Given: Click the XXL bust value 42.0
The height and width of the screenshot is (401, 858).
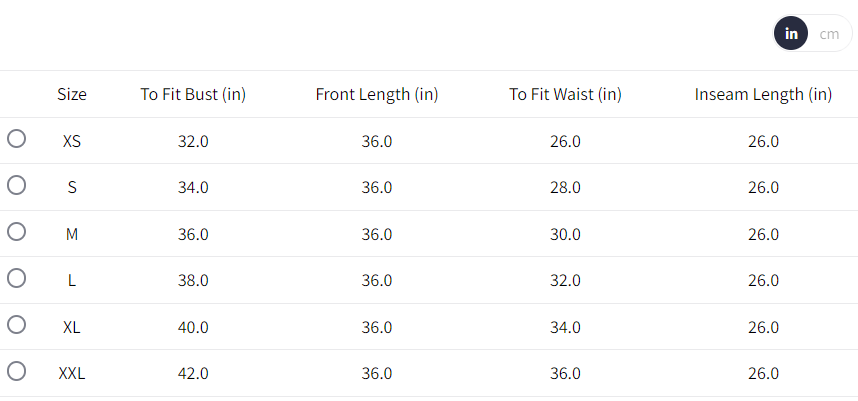Looking at the screenshot, I should coord(193,374).
